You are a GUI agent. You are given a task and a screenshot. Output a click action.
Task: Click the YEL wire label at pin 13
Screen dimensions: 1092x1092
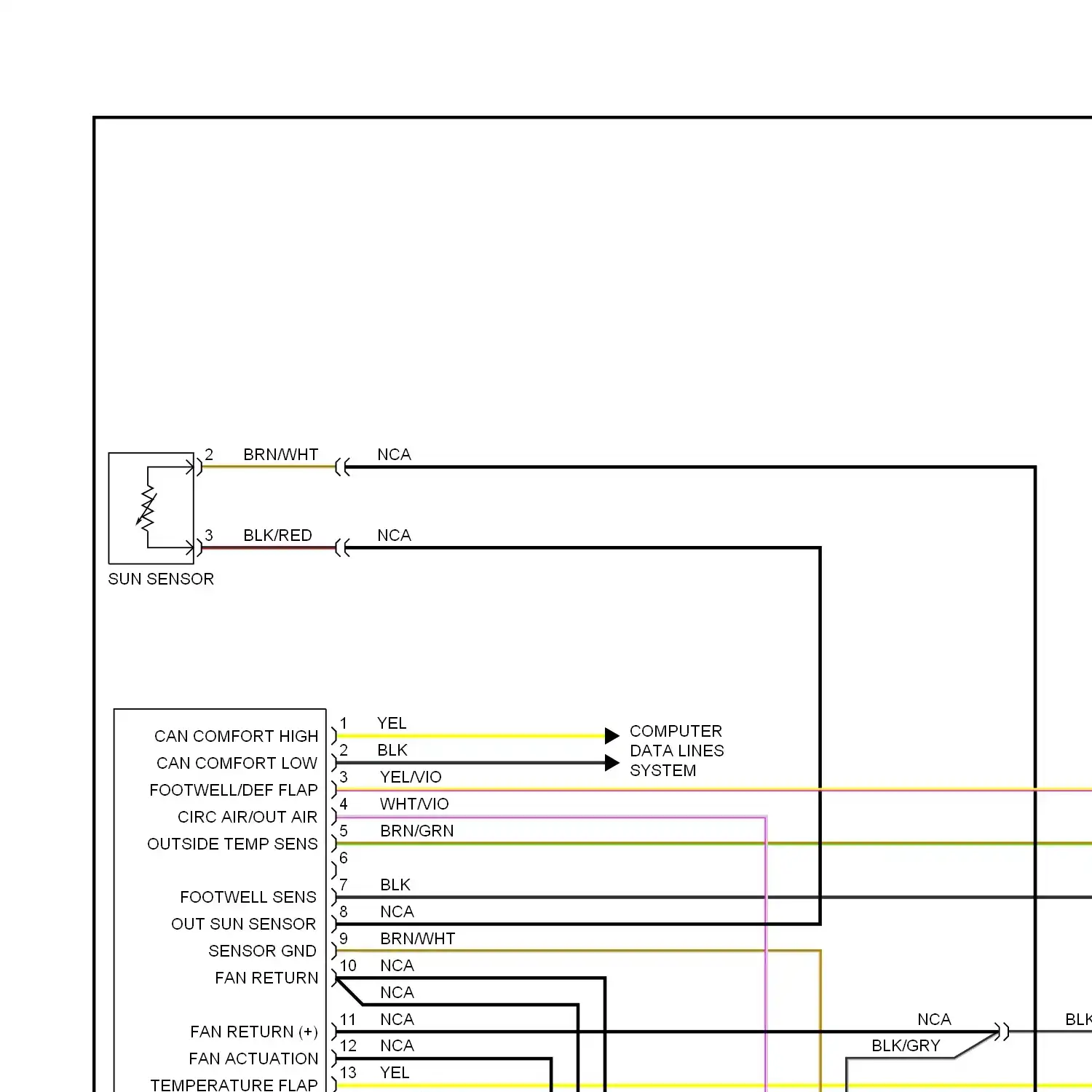point(395,1072)
